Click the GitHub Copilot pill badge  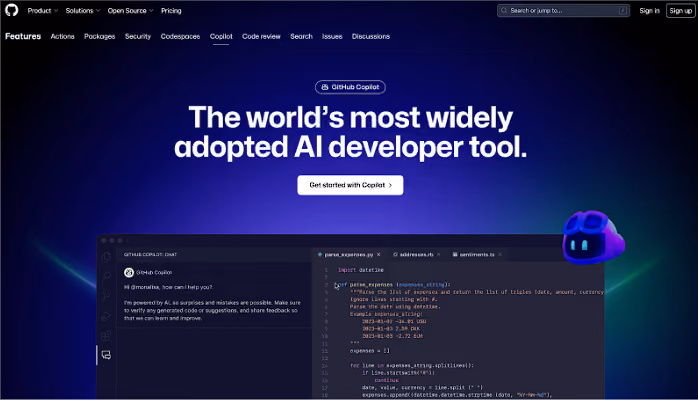coord(350,87)
